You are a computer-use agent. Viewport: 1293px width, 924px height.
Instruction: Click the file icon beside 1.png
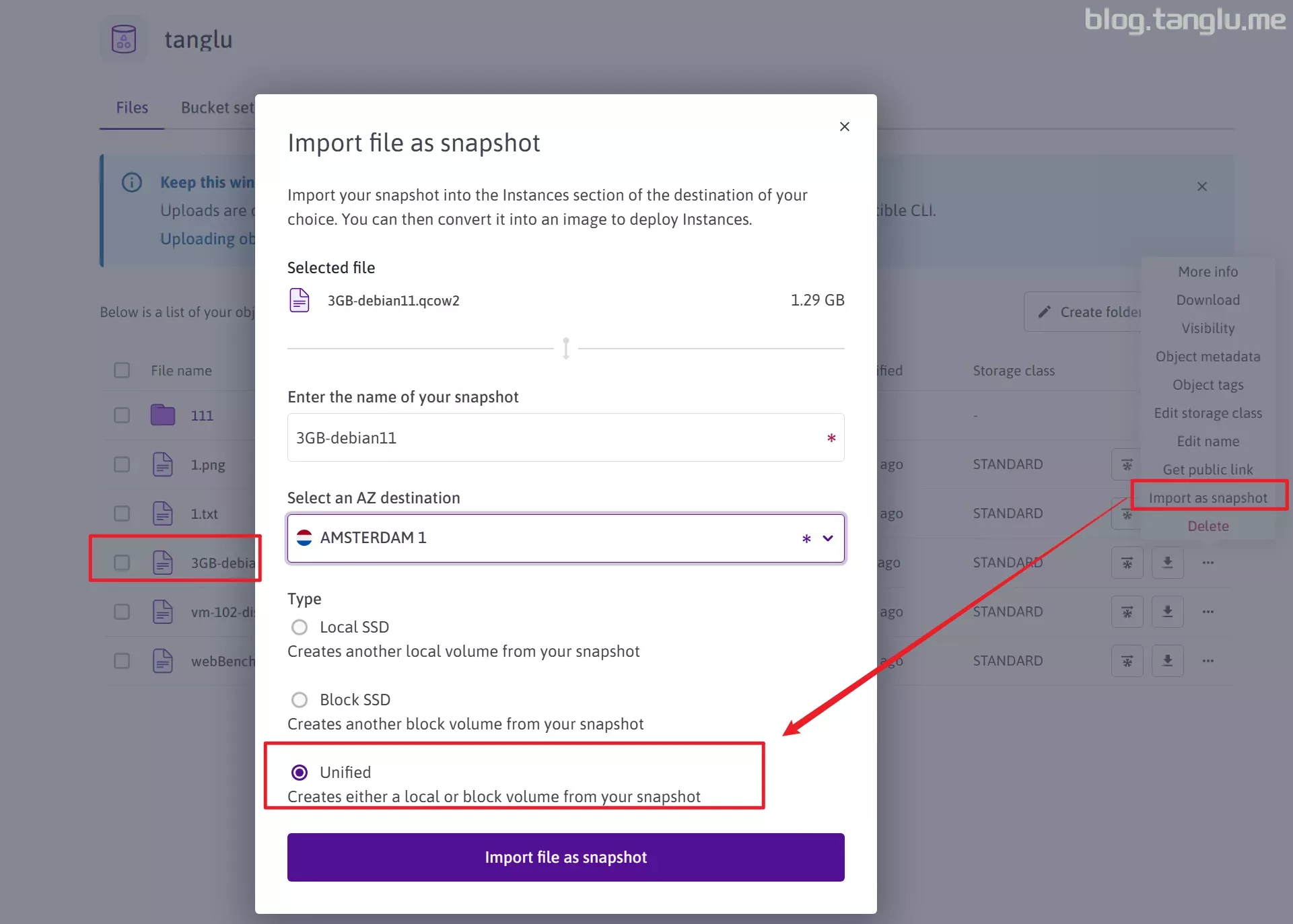click(162, 464)
